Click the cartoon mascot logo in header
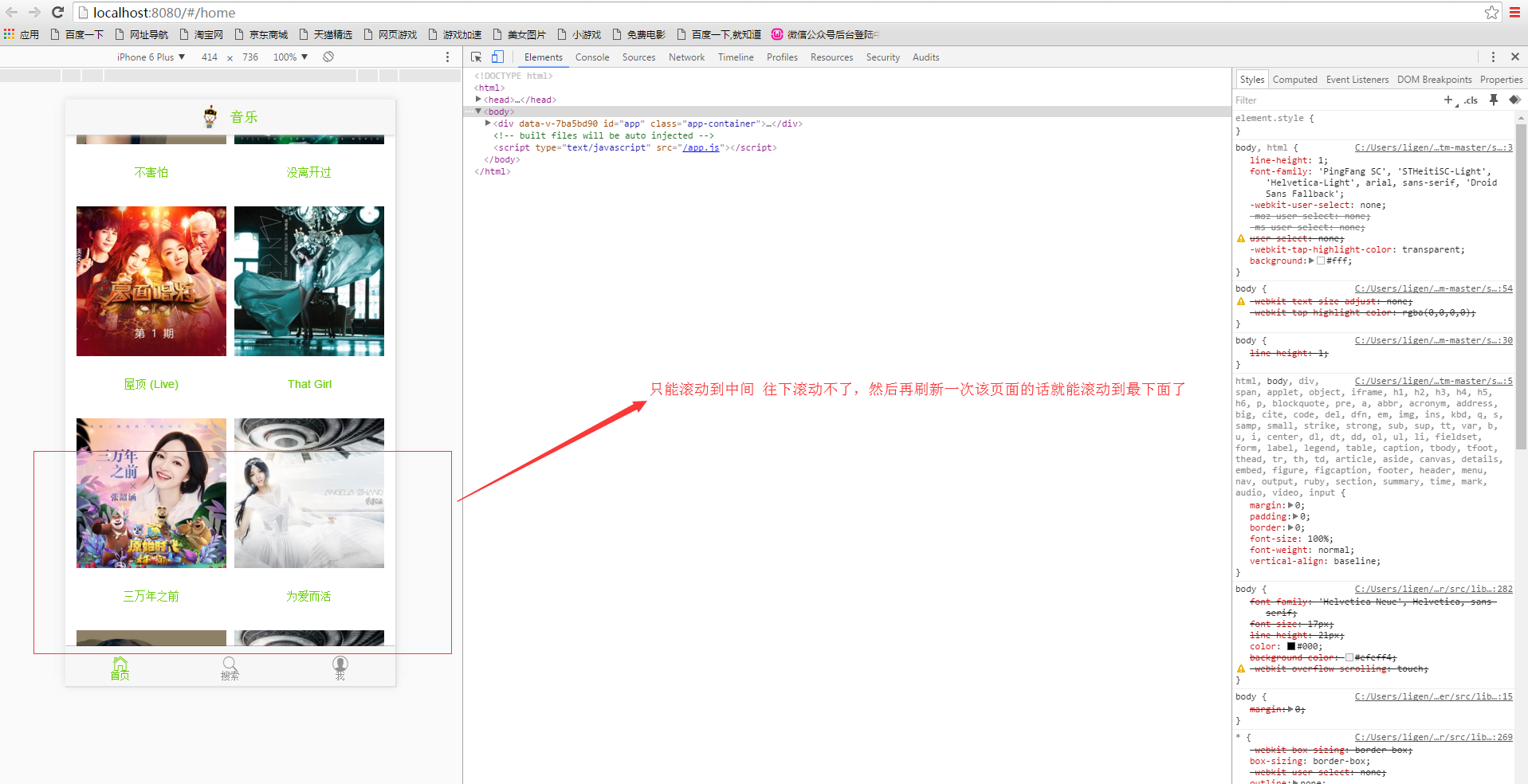This screenshot has height=784, width=1528. coord(210,116)
